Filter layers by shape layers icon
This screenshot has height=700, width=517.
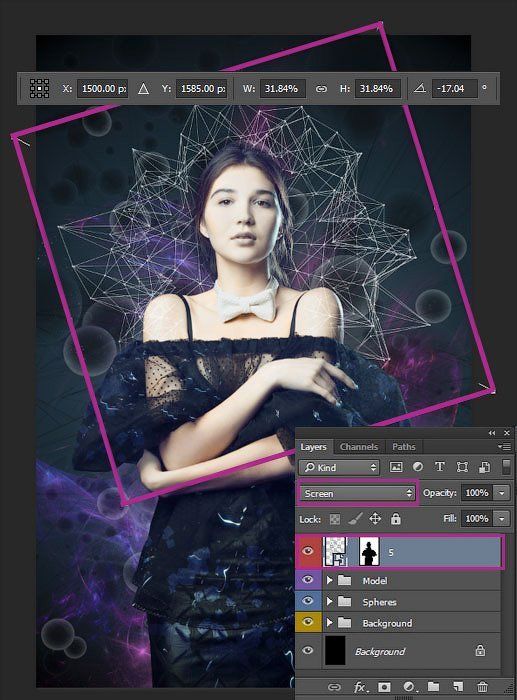pos(462,467)
